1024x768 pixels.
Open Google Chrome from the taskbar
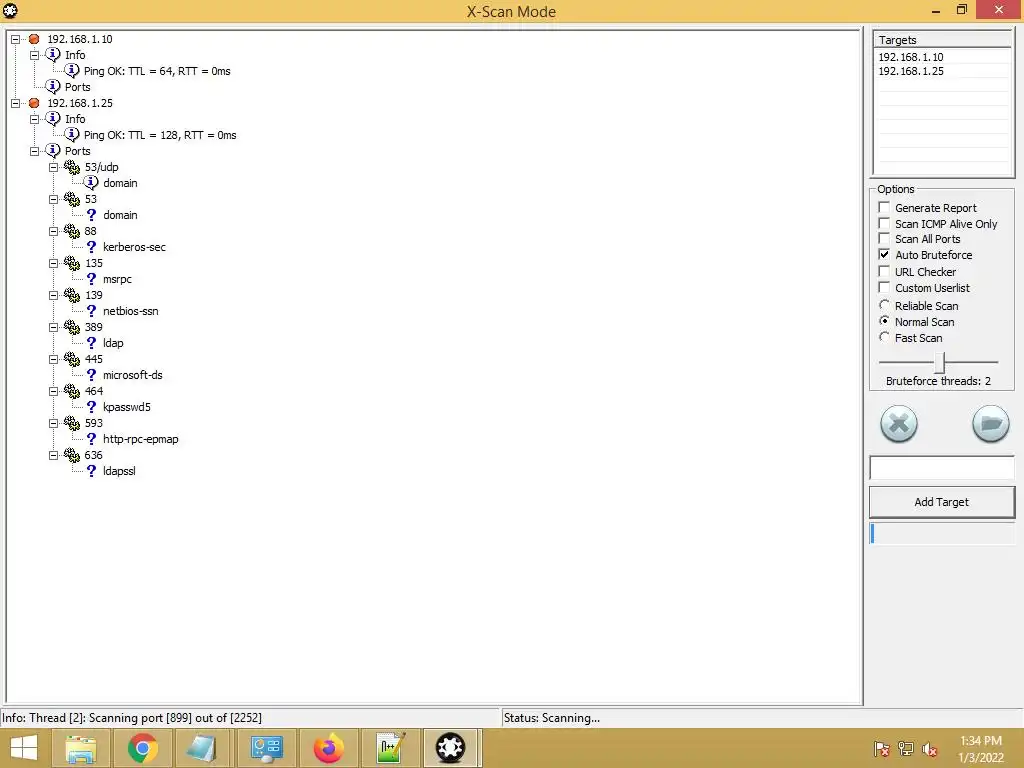[143, 748]
